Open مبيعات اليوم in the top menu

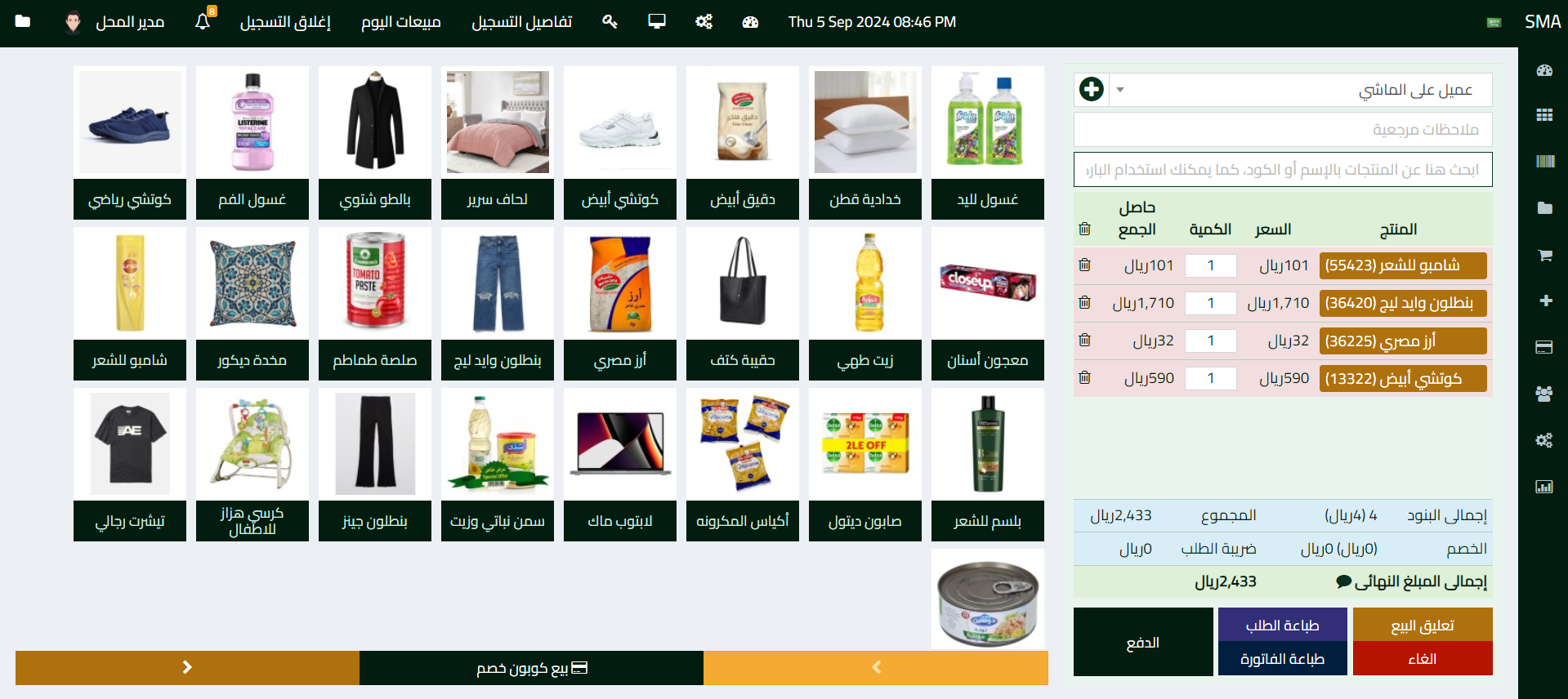[401, 22]
